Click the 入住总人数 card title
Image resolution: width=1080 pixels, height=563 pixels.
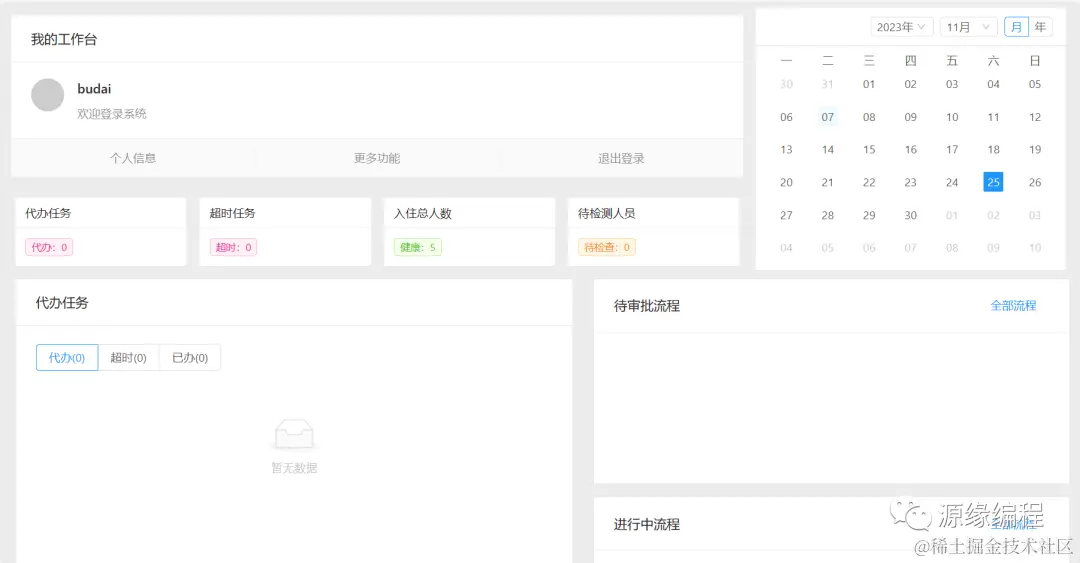click(x=423, y=214)
